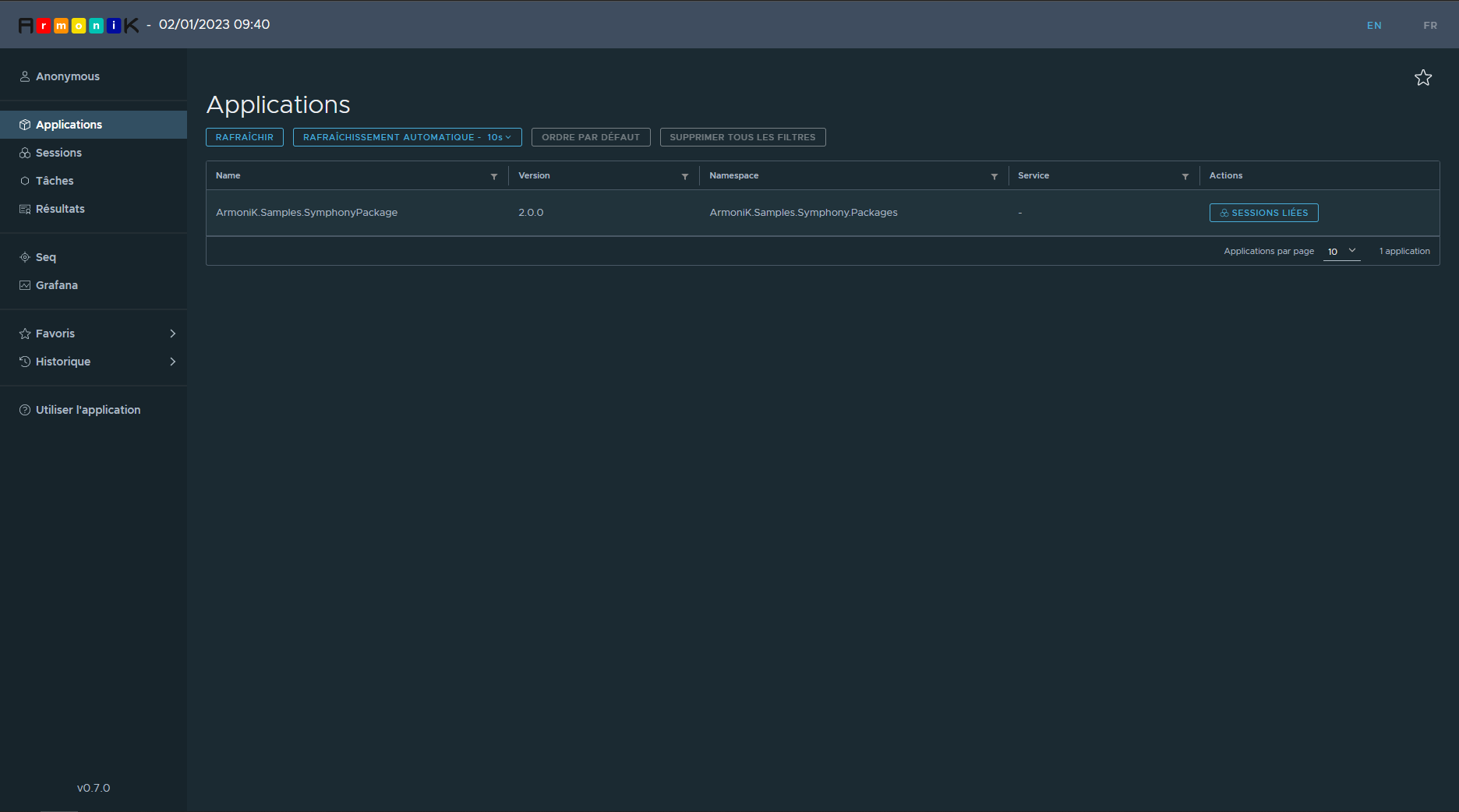Open the Name column filter icon
This screenshot has height=812, width=1459.
point(494,176)
